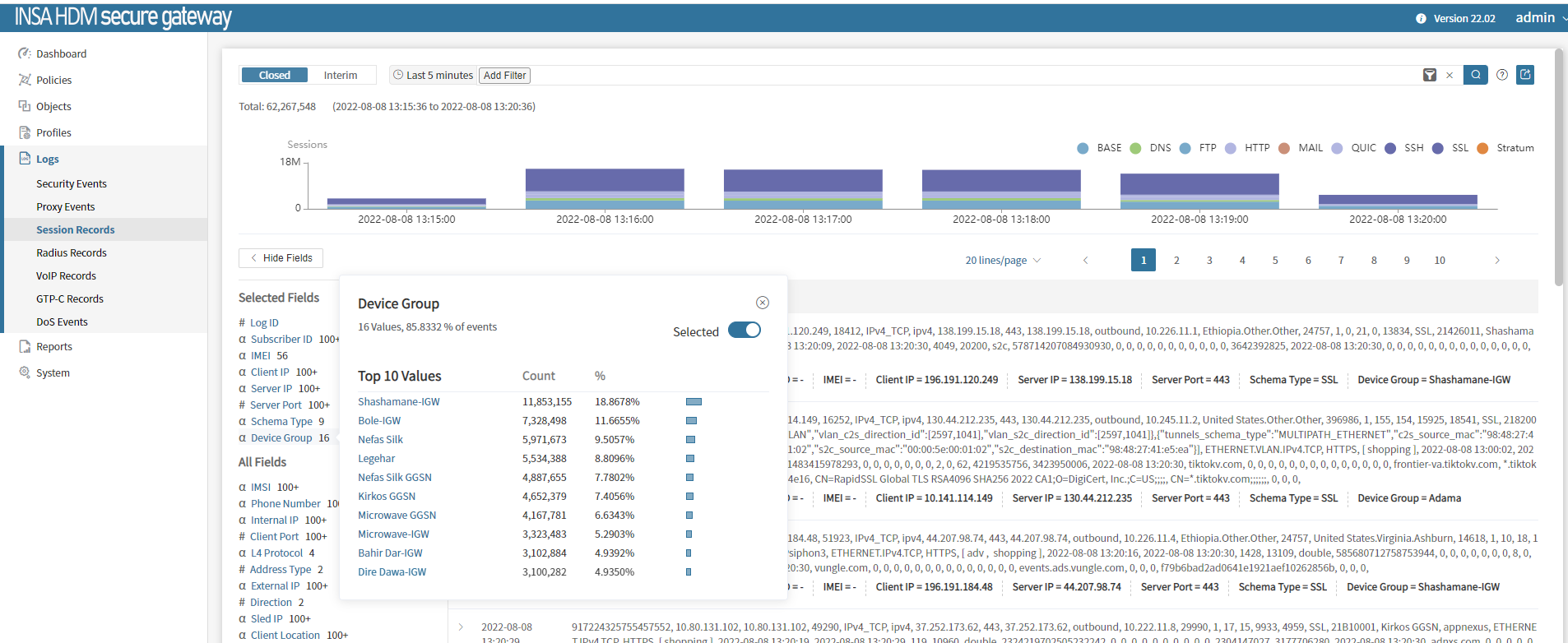
Task: Open Radius Records in sidebar
Action: (72, 252)
